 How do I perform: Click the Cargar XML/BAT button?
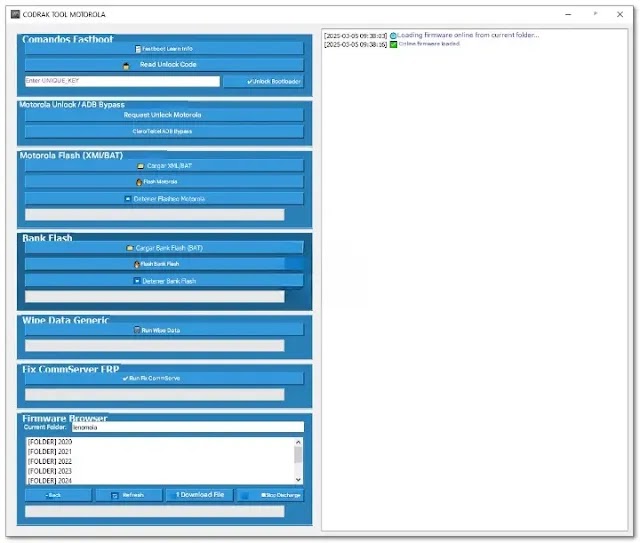164,166
